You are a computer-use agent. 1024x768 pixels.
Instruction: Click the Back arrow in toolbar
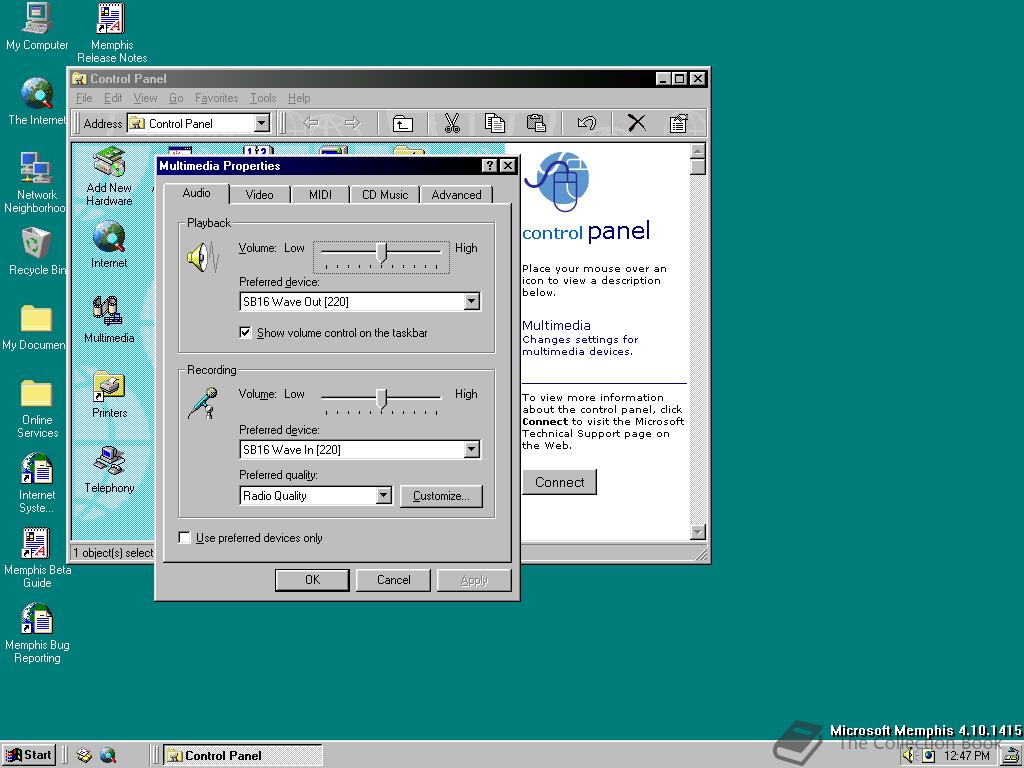[311, 123]
